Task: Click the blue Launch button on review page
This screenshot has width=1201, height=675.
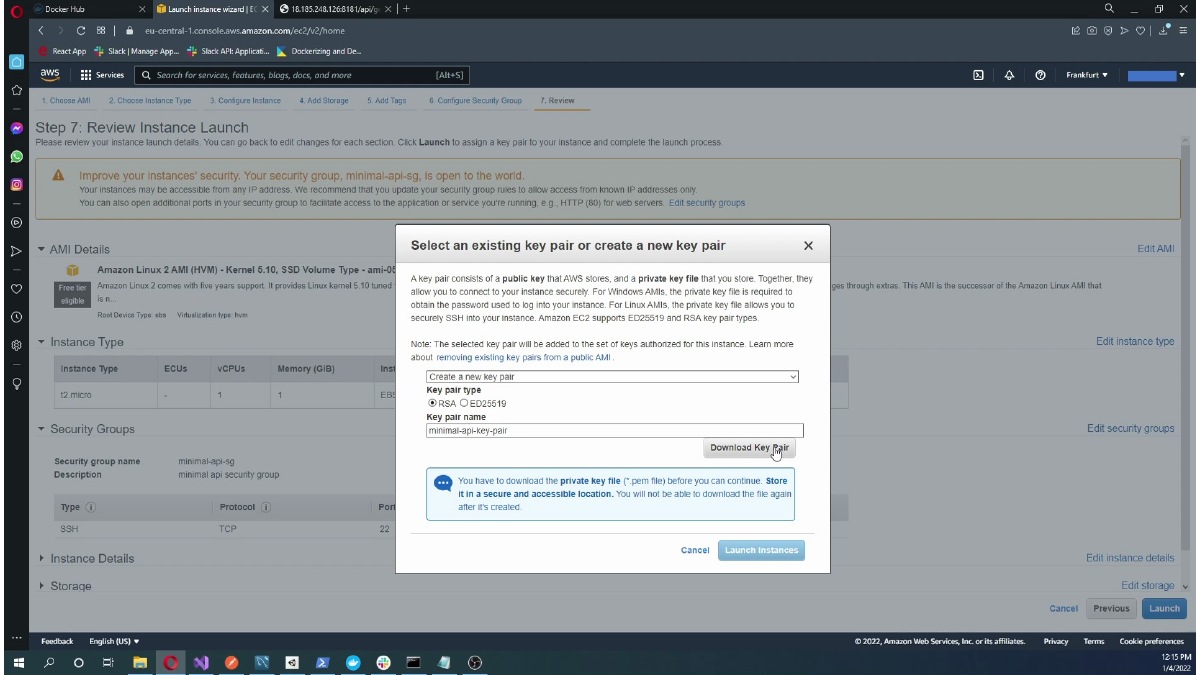Action: [x=1164, y=608]
